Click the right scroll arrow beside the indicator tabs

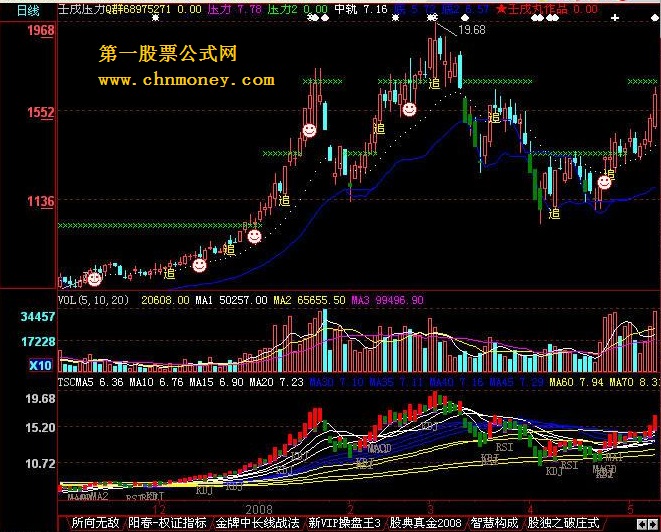pyautogui.click(x=653, y=524)
